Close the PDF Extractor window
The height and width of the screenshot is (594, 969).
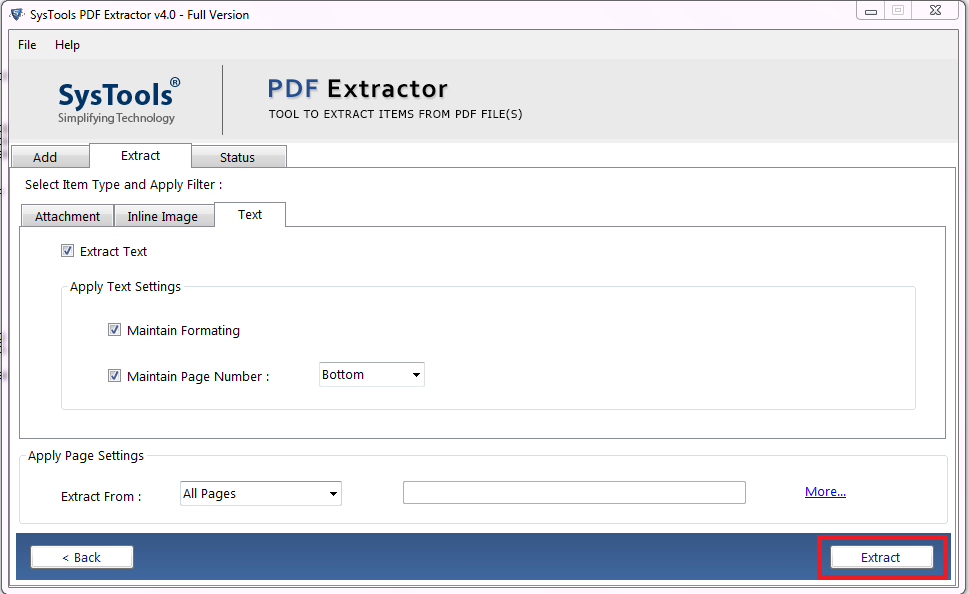tap(936, 11)
